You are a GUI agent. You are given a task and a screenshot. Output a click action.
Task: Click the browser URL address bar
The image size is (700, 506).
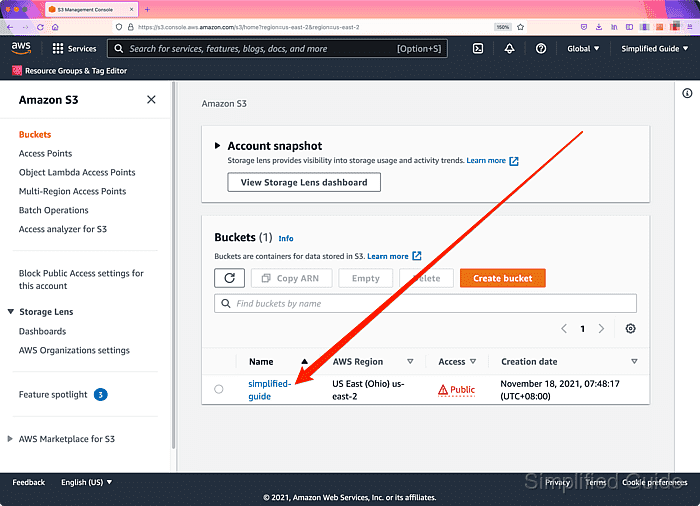[x=312, y=27]
